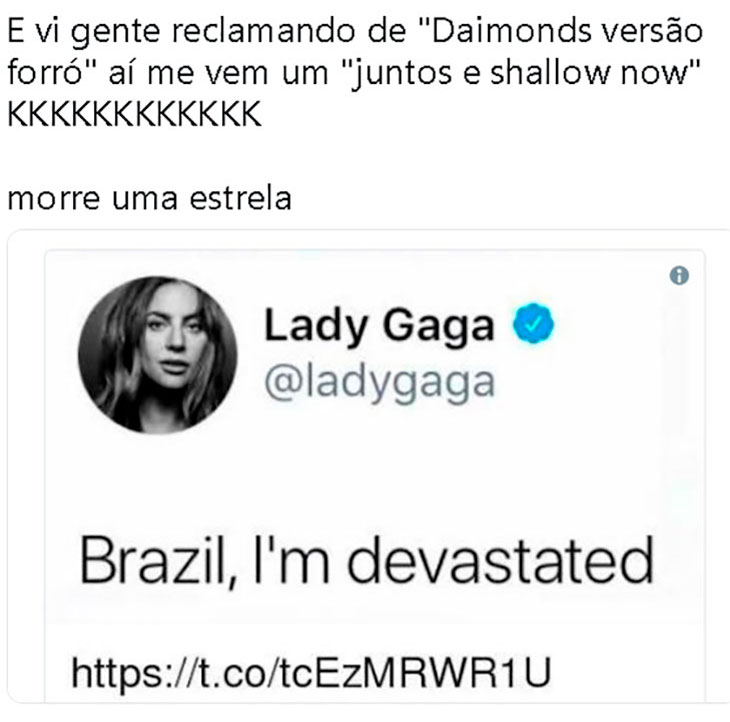The width and height of the screenshot is (730, 722).
Task: Click the Lady Gaga display name
Action: [379, 326]
